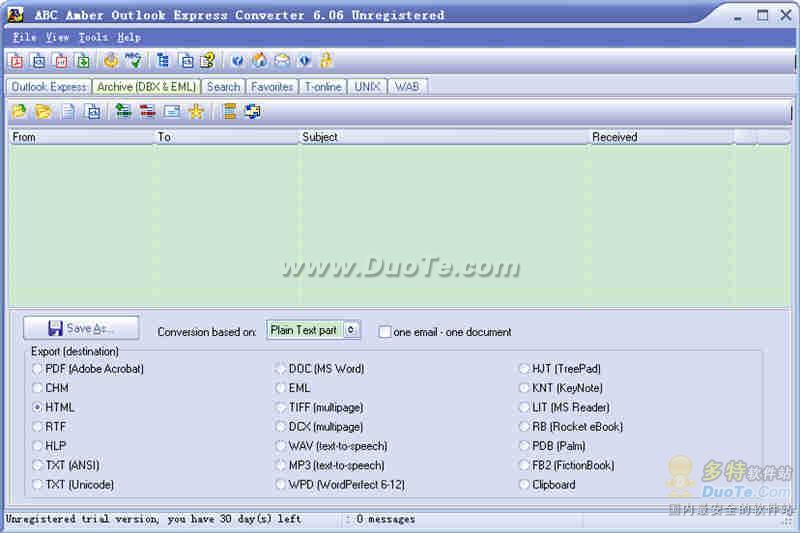Click the Save As button
800x533 pixels.
pos(81,328)
